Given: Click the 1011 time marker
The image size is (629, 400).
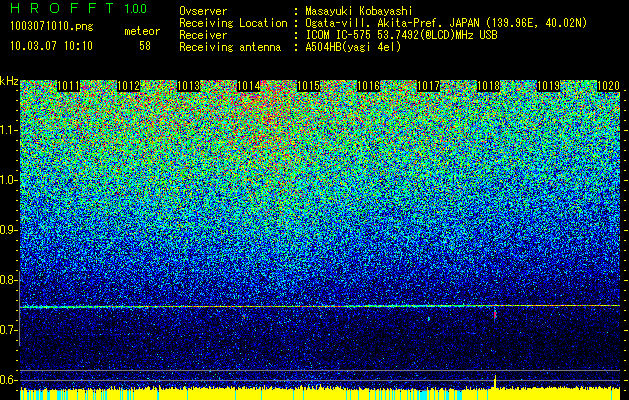Looking at the screenshot, I should click(69, 86).
